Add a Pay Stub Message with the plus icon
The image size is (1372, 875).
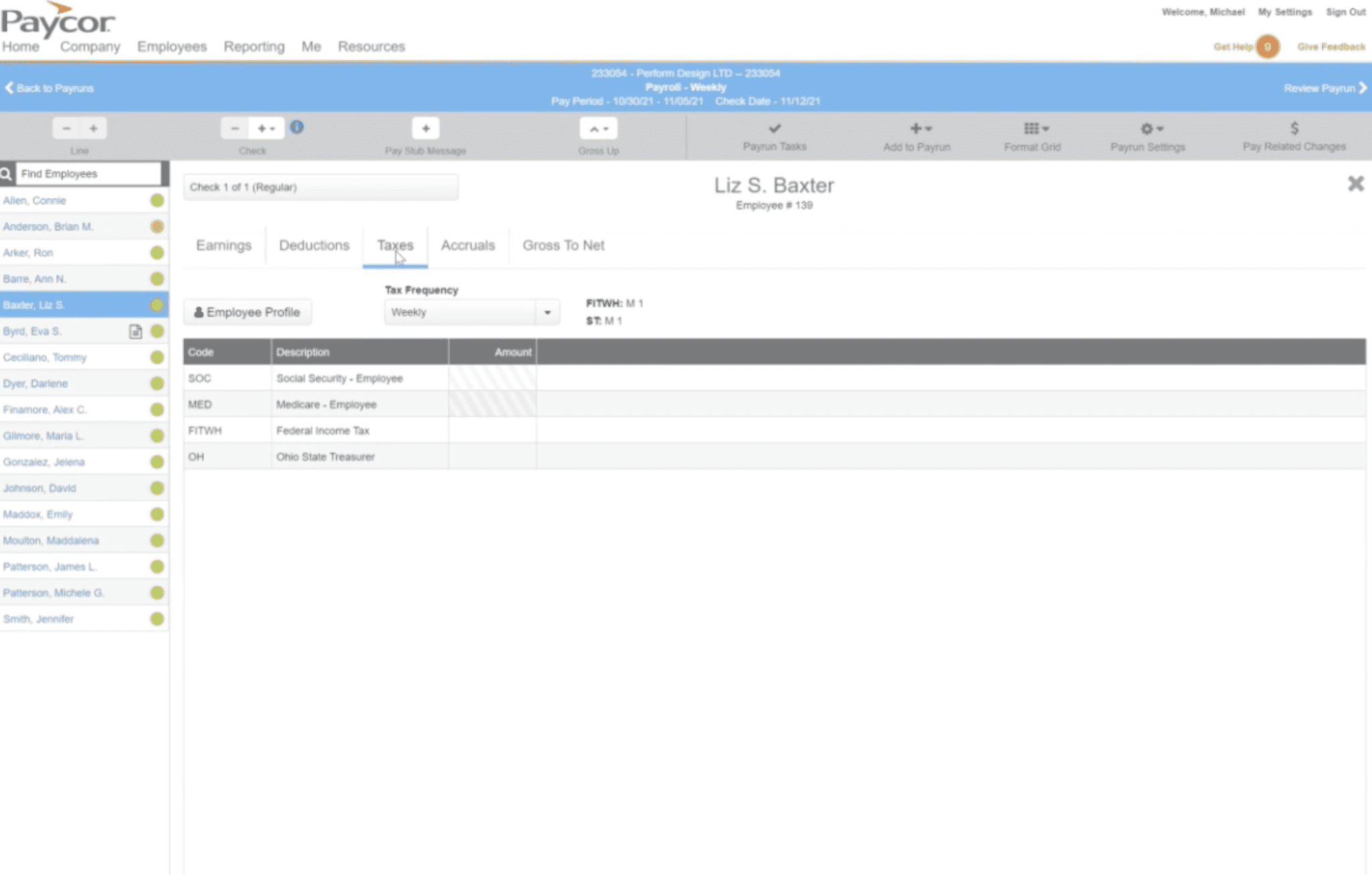pyautogui.click(x=426, y=128)
